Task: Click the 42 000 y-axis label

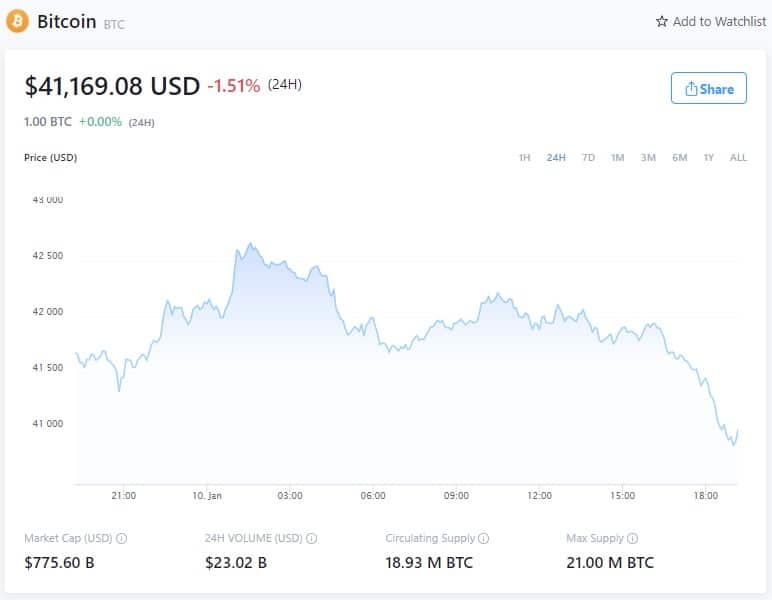Action: (x=48, y=312)
